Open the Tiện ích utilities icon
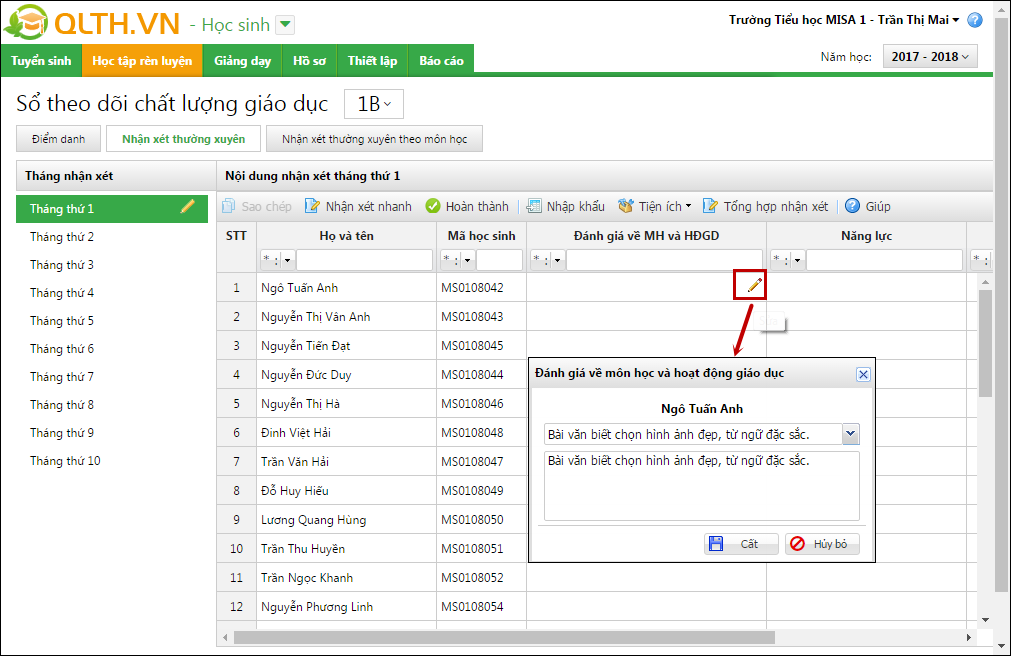Screen dimensions: 1011x656 point(625,206)
